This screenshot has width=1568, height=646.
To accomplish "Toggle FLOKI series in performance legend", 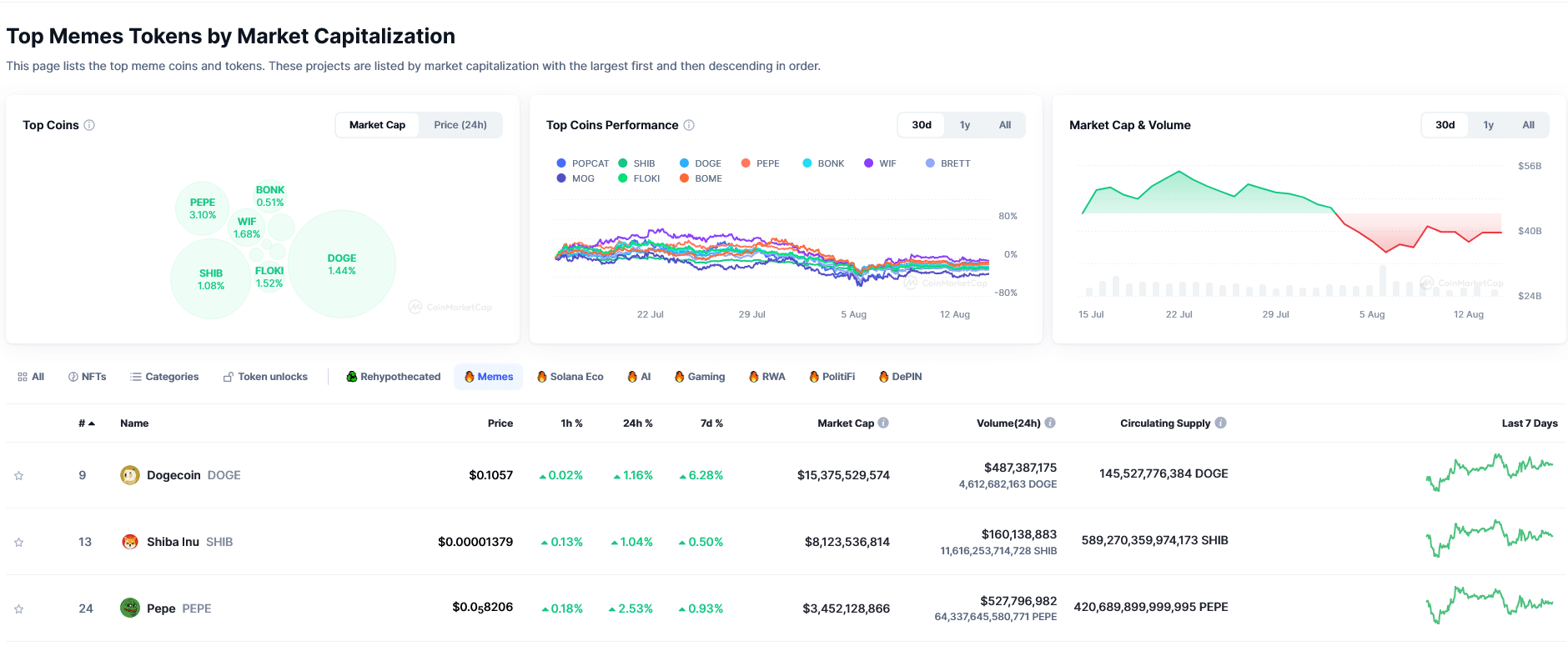I will (x=639, y=178).
